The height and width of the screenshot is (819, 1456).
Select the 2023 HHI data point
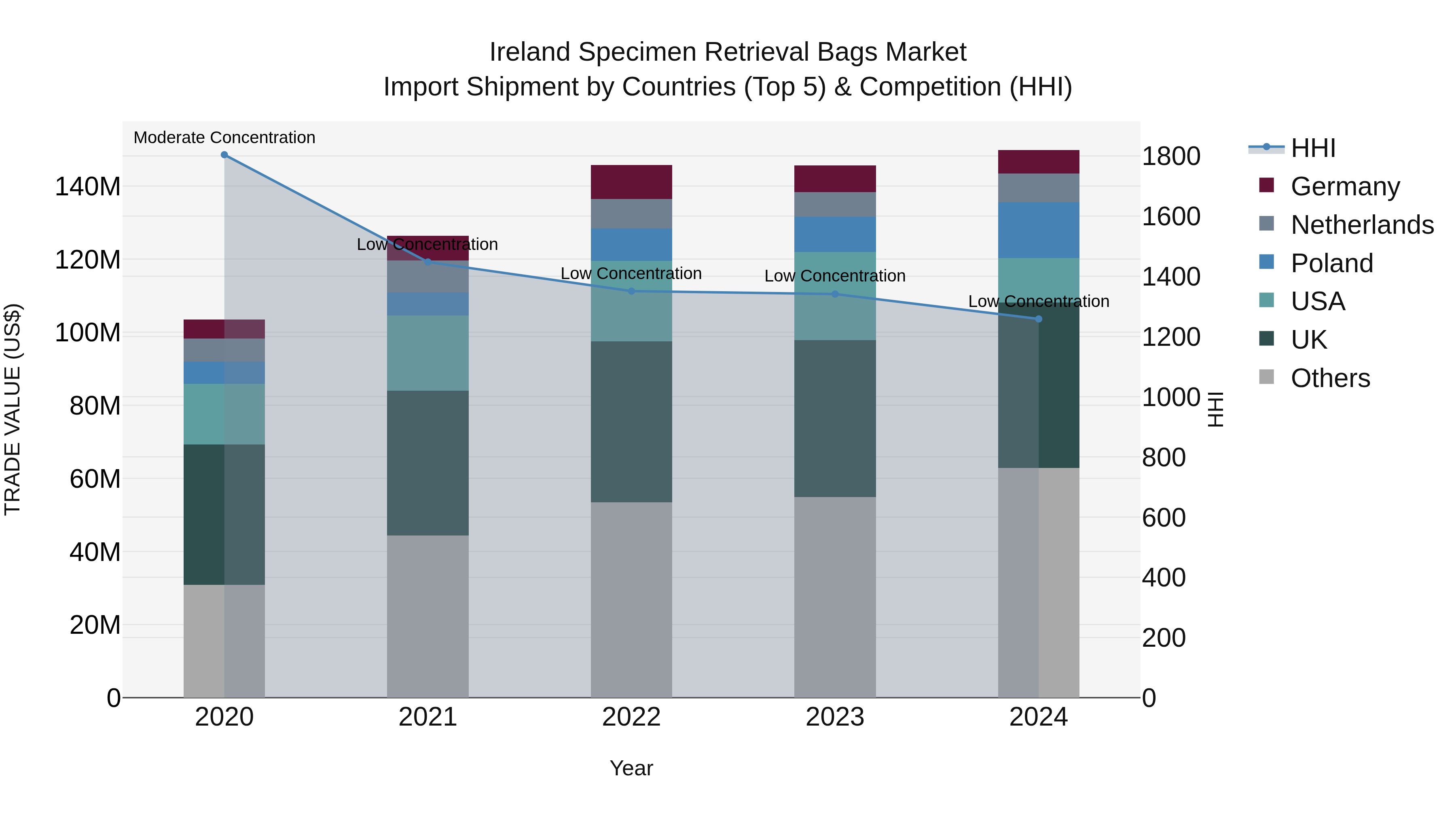[x=835, y=294]
